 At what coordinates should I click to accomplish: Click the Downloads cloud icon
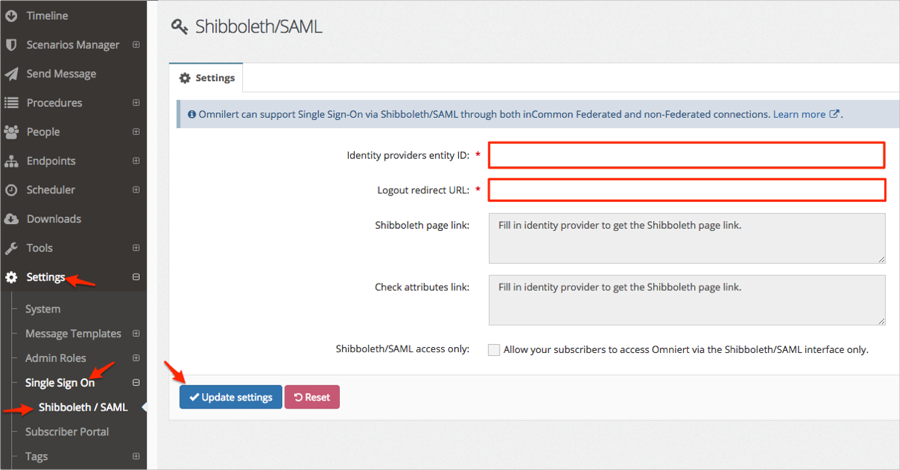[x=11, y=219]
